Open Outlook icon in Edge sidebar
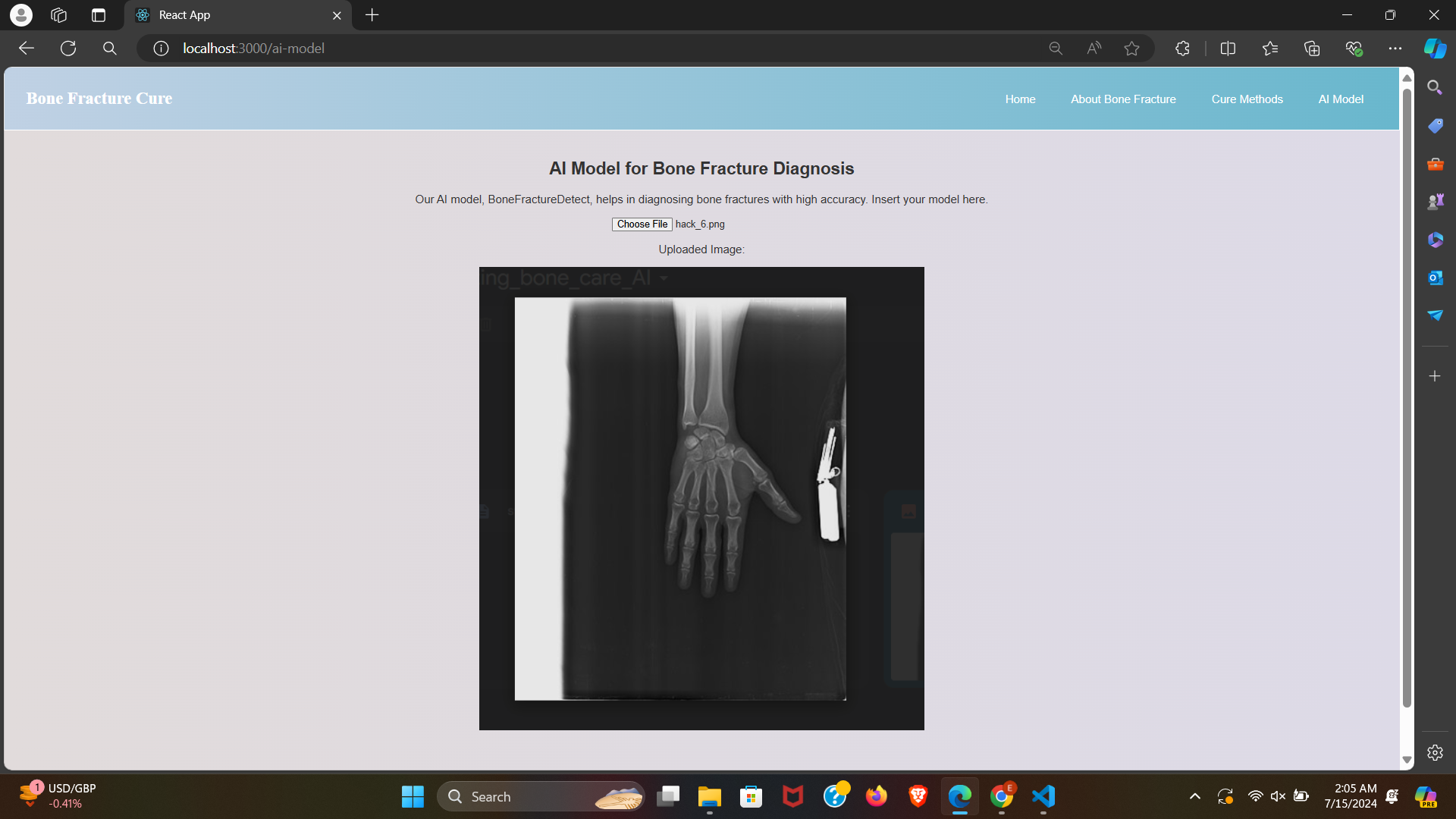Viewport: 1456px width, 819px height. point(1435,278)
